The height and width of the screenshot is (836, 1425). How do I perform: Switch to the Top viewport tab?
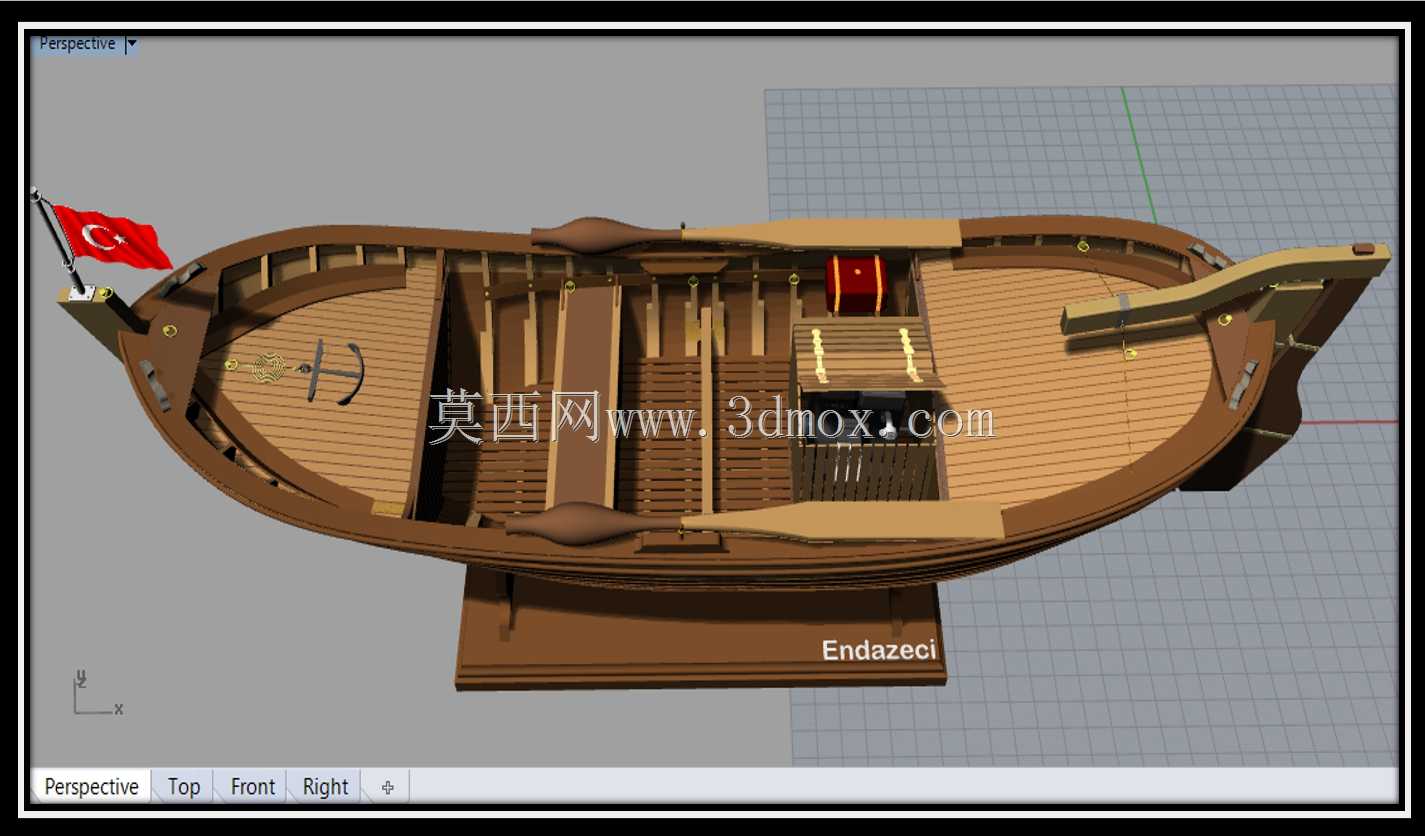tap(184, 787)
